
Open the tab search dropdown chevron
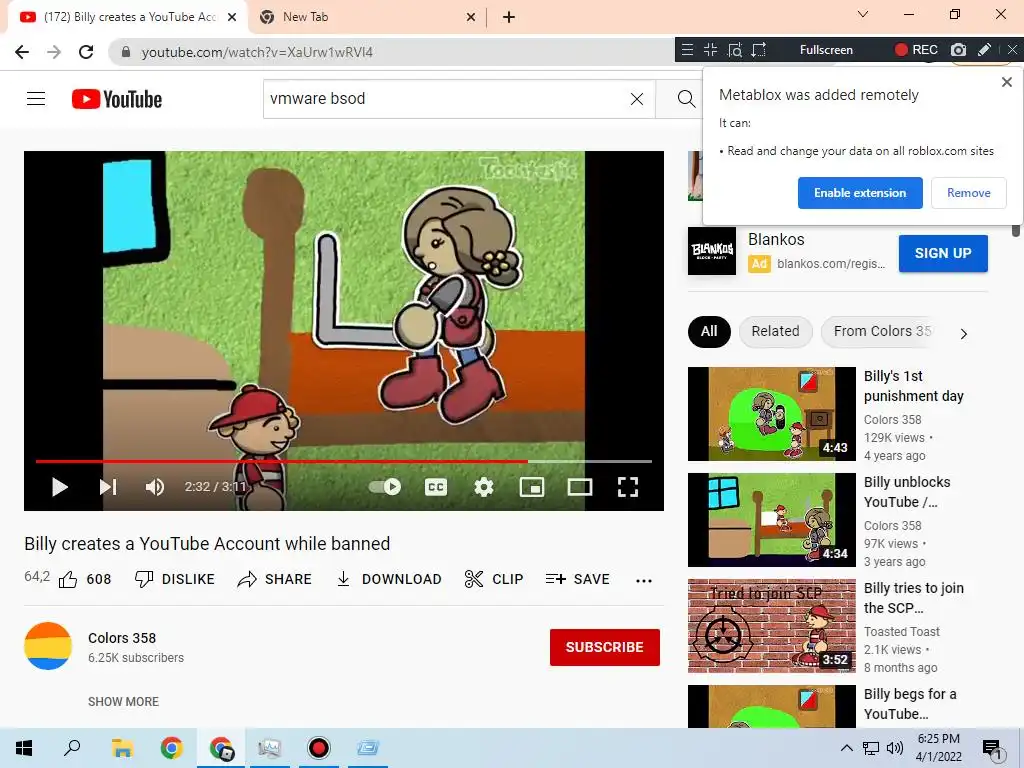coord(863,14)
